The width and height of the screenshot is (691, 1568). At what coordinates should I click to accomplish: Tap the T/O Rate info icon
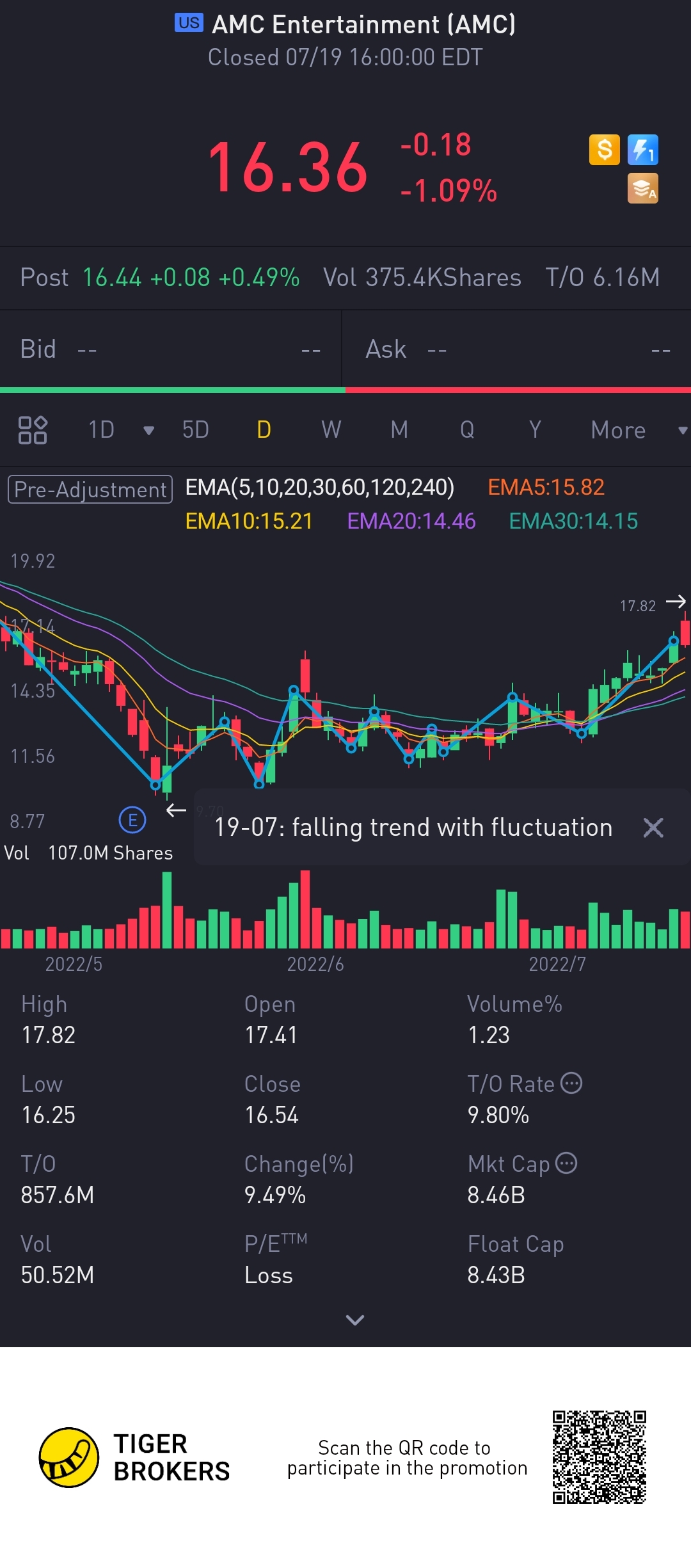click(x=571, y=1083)
